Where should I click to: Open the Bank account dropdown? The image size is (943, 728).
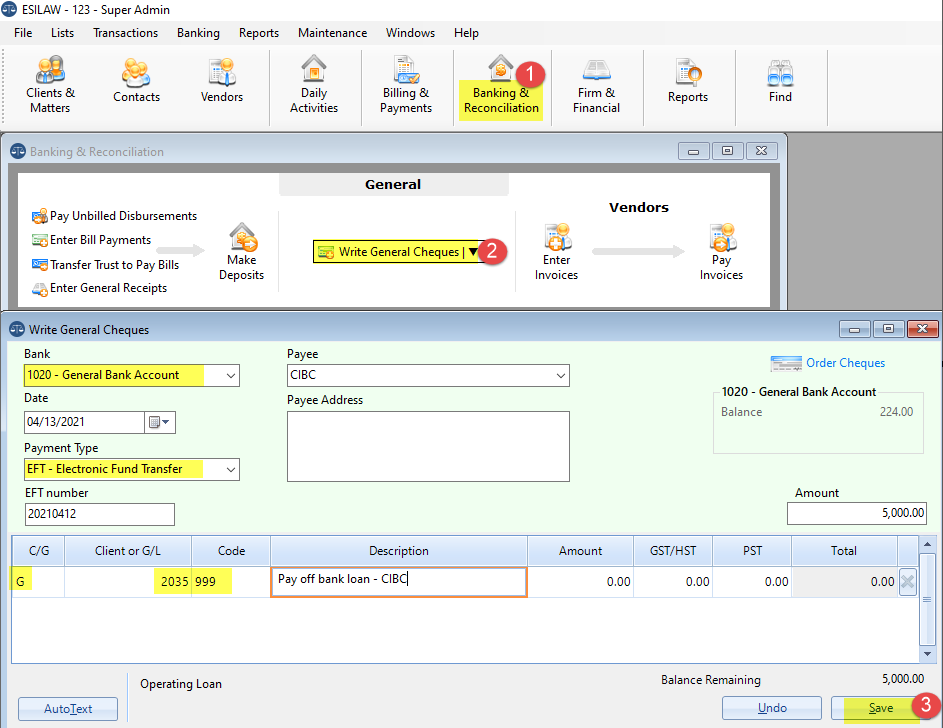pos(230,376)
